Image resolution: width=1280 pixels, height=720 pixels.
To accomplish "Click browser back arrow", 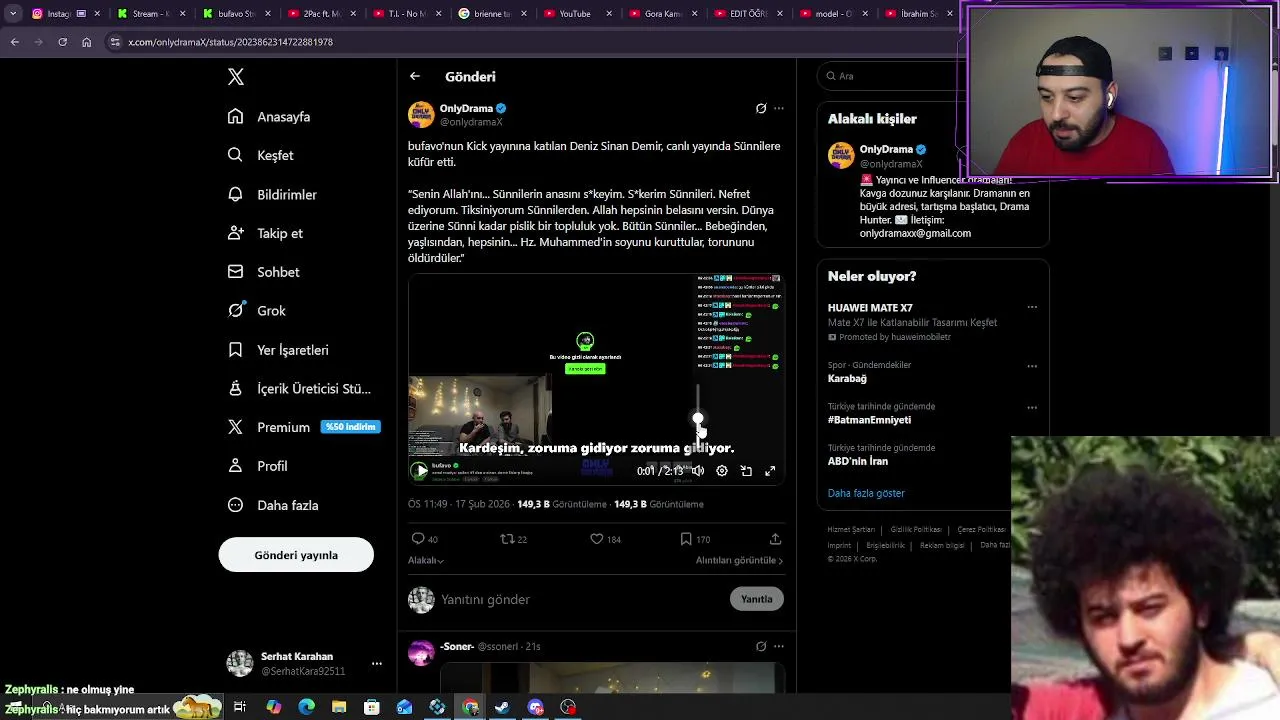I will 15,42.
